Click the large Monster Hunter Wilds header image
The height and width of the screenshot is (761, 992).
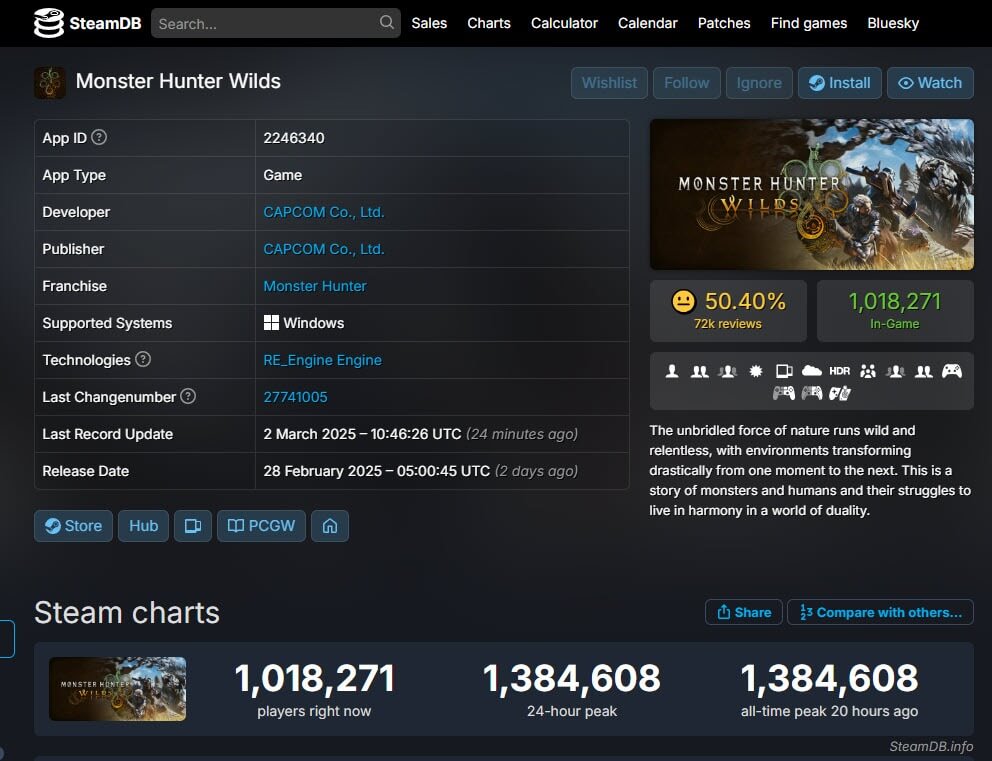(x=812, y=194)
